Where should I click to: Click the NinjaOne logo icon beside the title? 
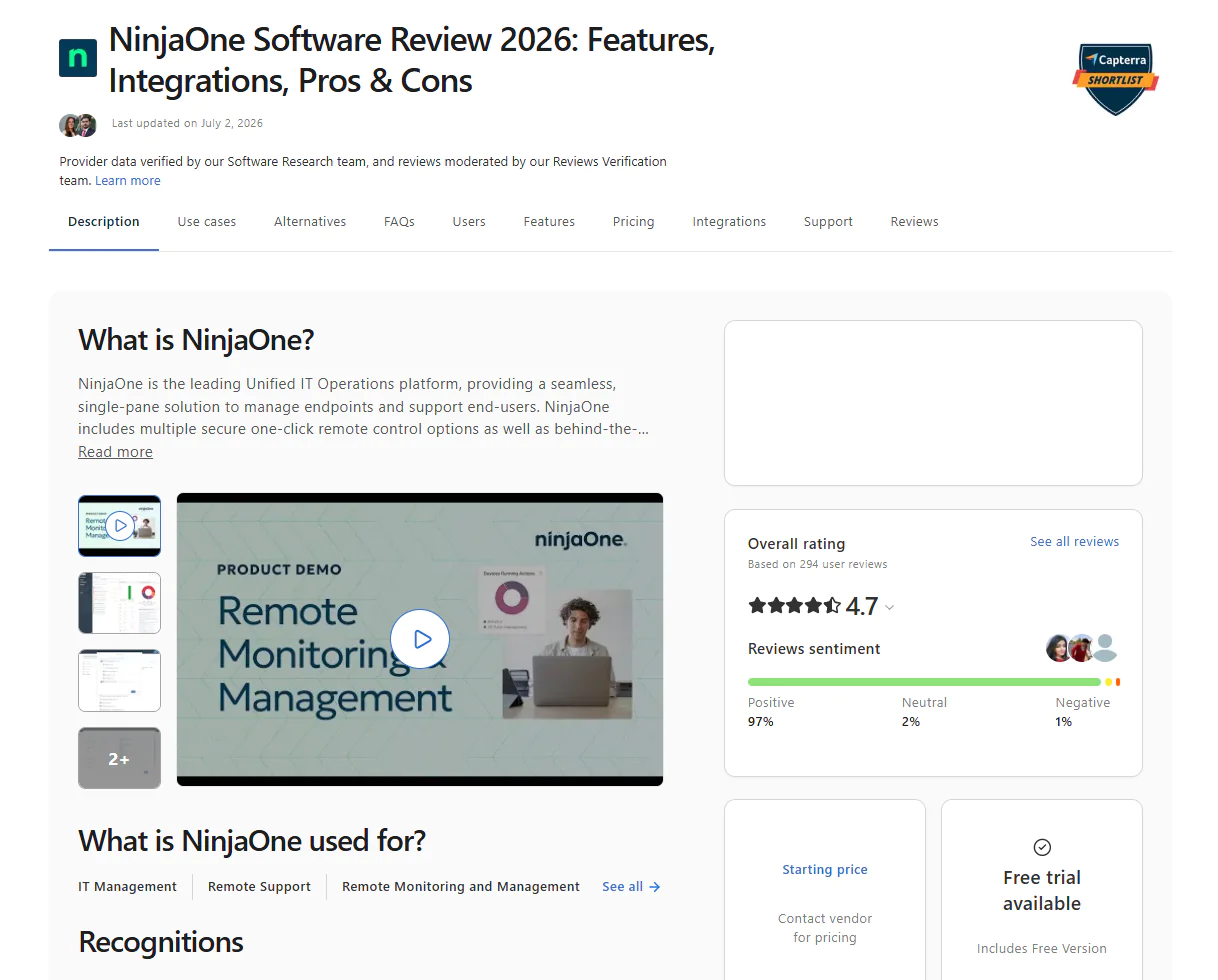[x=78, y=58]
